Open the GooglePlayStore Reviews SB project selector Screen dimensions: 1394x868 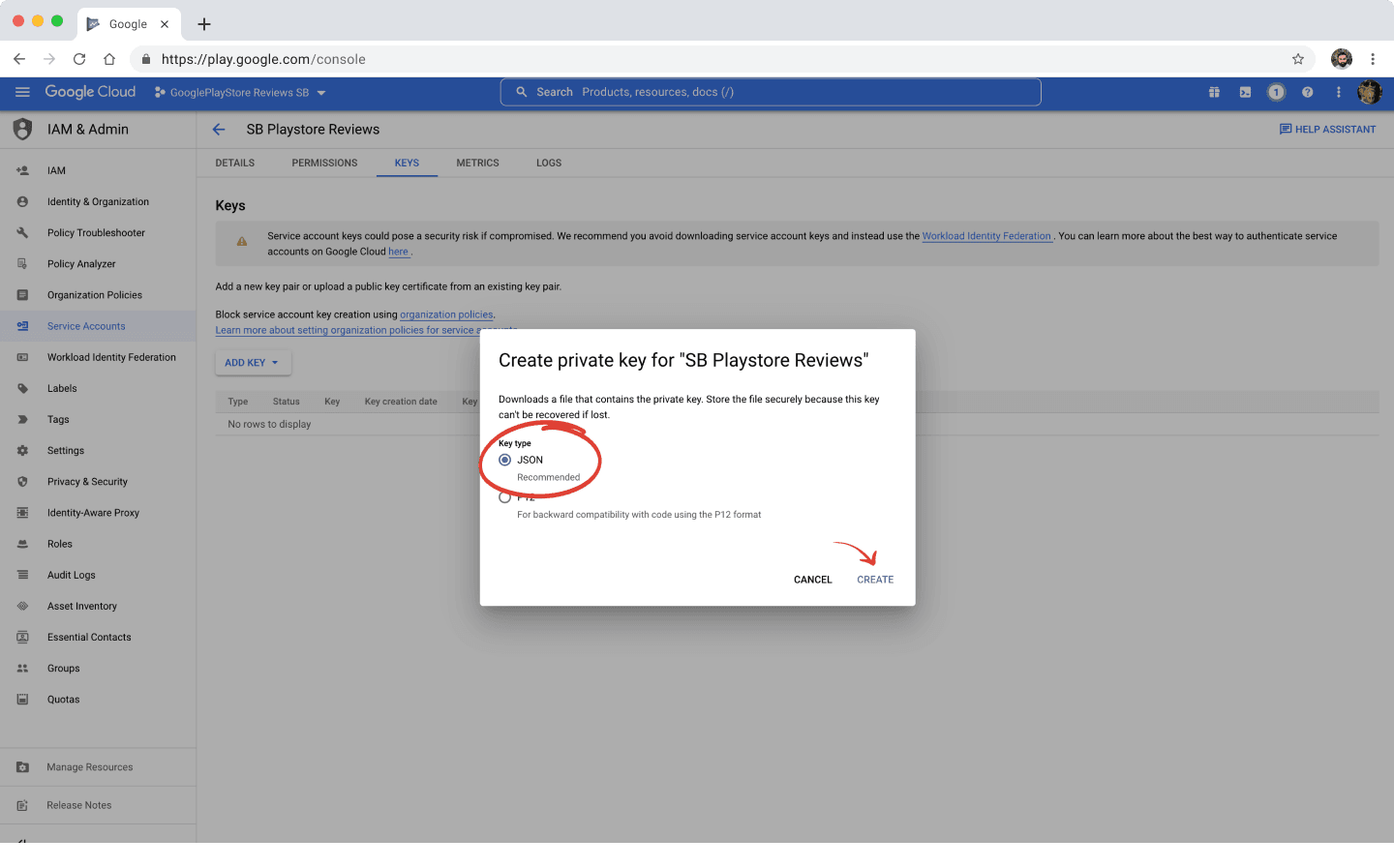pos(240,93)
